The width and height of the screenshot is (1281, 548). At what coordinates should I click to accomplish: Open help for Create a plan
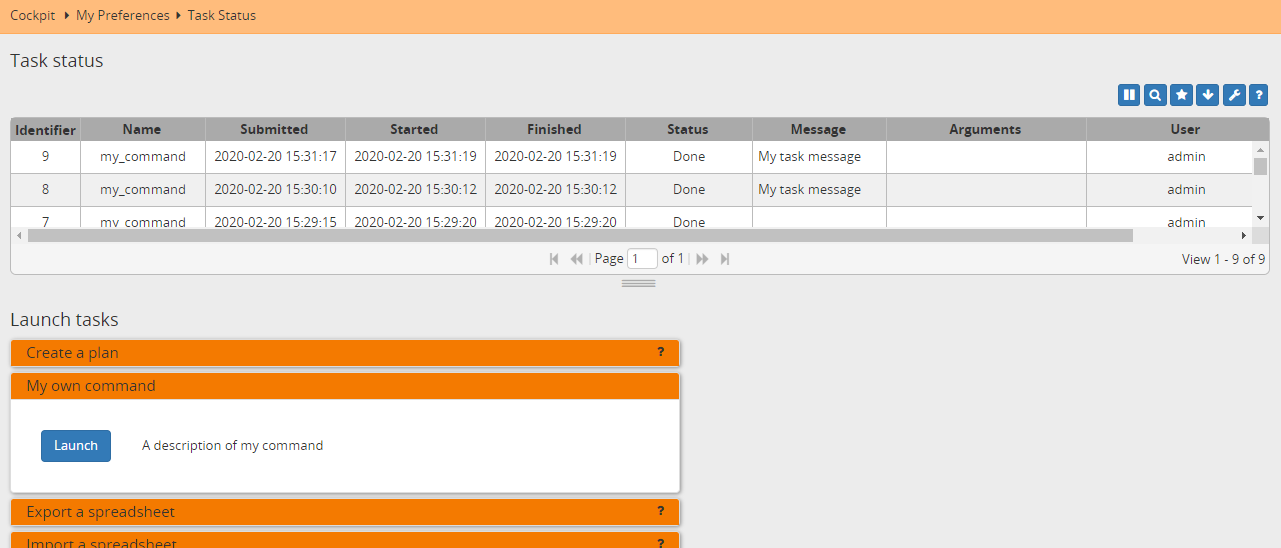coord(660,352)
